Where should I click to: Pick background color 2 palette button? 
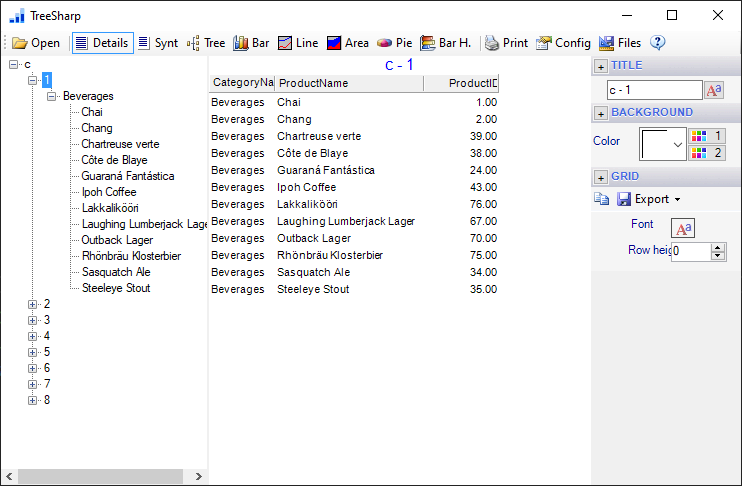click(x=707, y=153)
